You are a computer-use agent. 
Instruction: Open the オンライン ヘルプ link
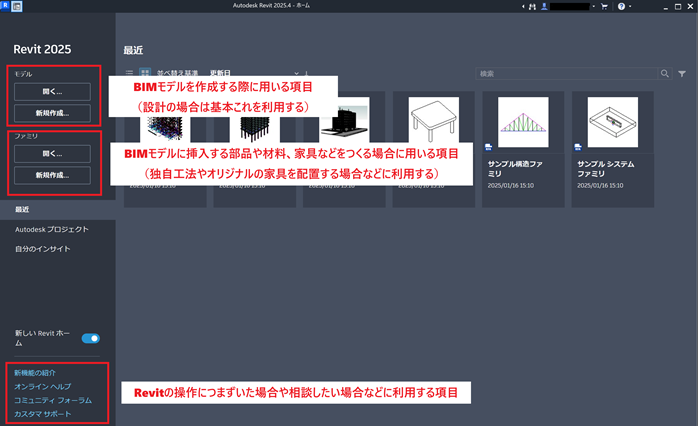tap(42, 386)
